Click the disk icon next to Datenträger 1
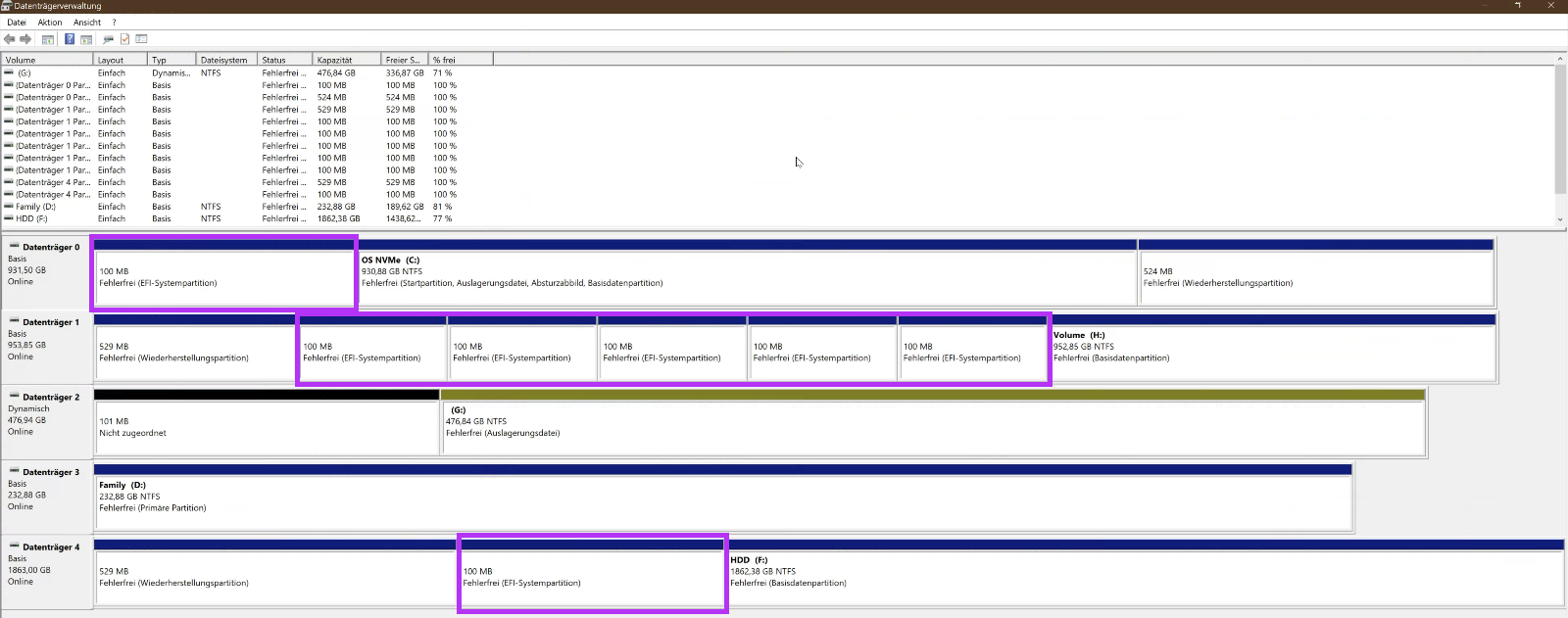This screenshot has width=1568, height=618. pyautogui.click(x=15, y=321)
